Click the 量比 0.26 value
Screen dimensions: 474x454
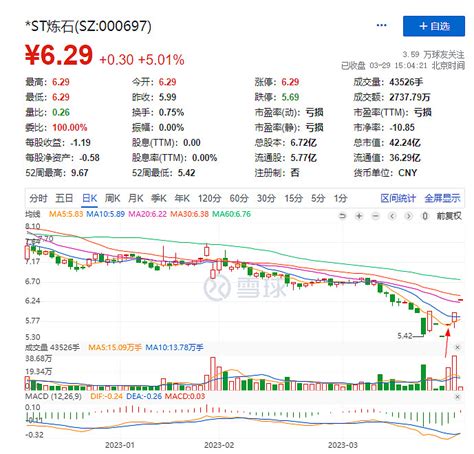(x=61, y=112)
